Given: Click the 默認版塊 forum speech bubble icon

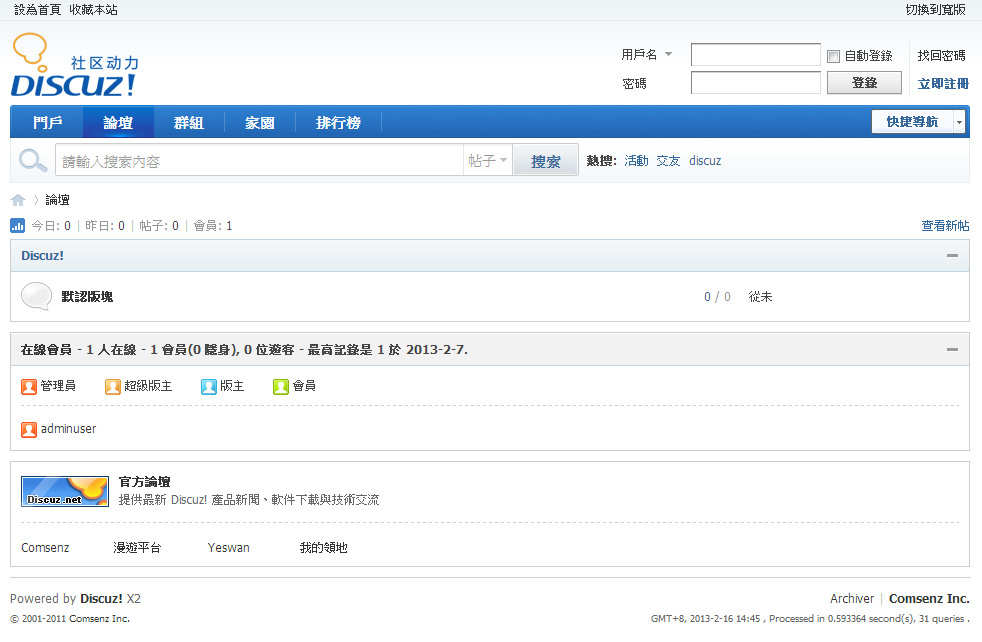Looking at the screenshot, I should pyautogui.click(x=36, y=296).
